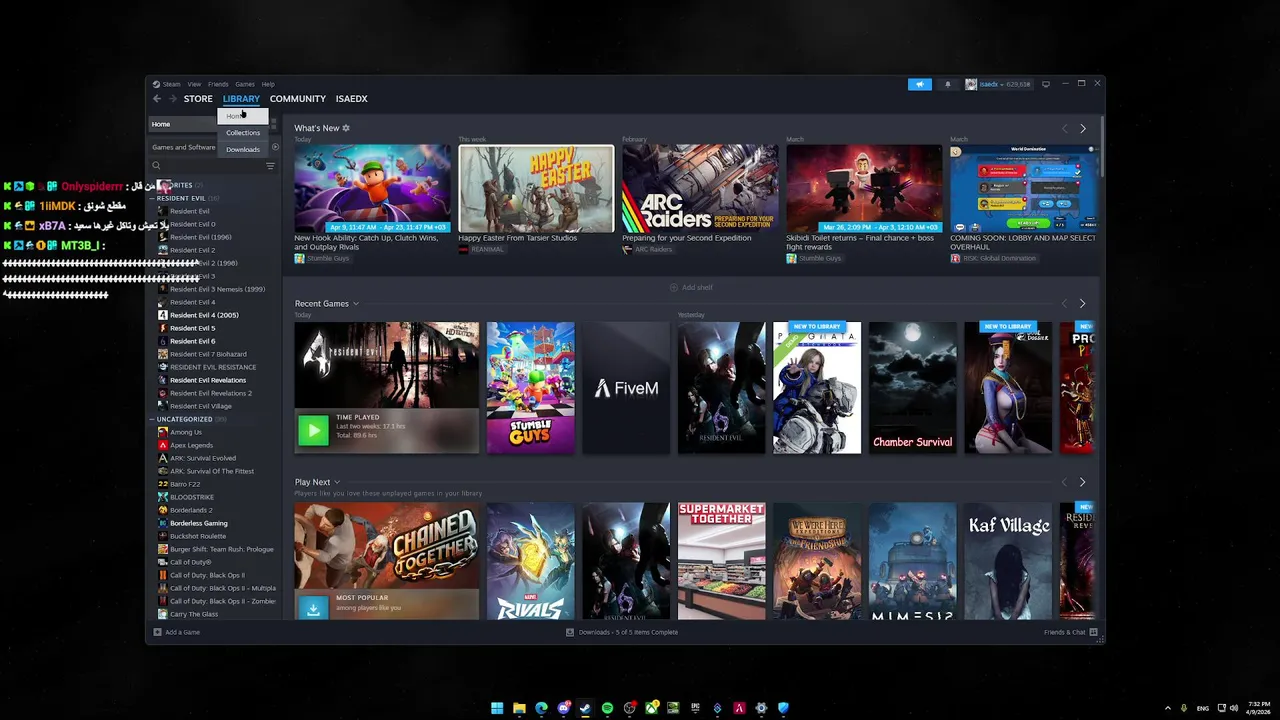The height and width of the screenshot is (720, 1280).
Task: Go forward with the Steam forward arrow
Action: click(172, 99)
